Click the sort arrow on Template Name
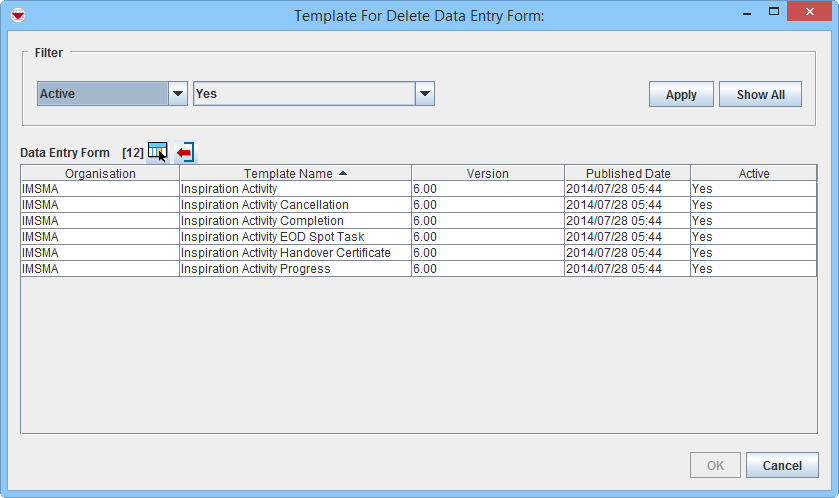The width and height of the screenshot is (839, 498). click(343, 173)
